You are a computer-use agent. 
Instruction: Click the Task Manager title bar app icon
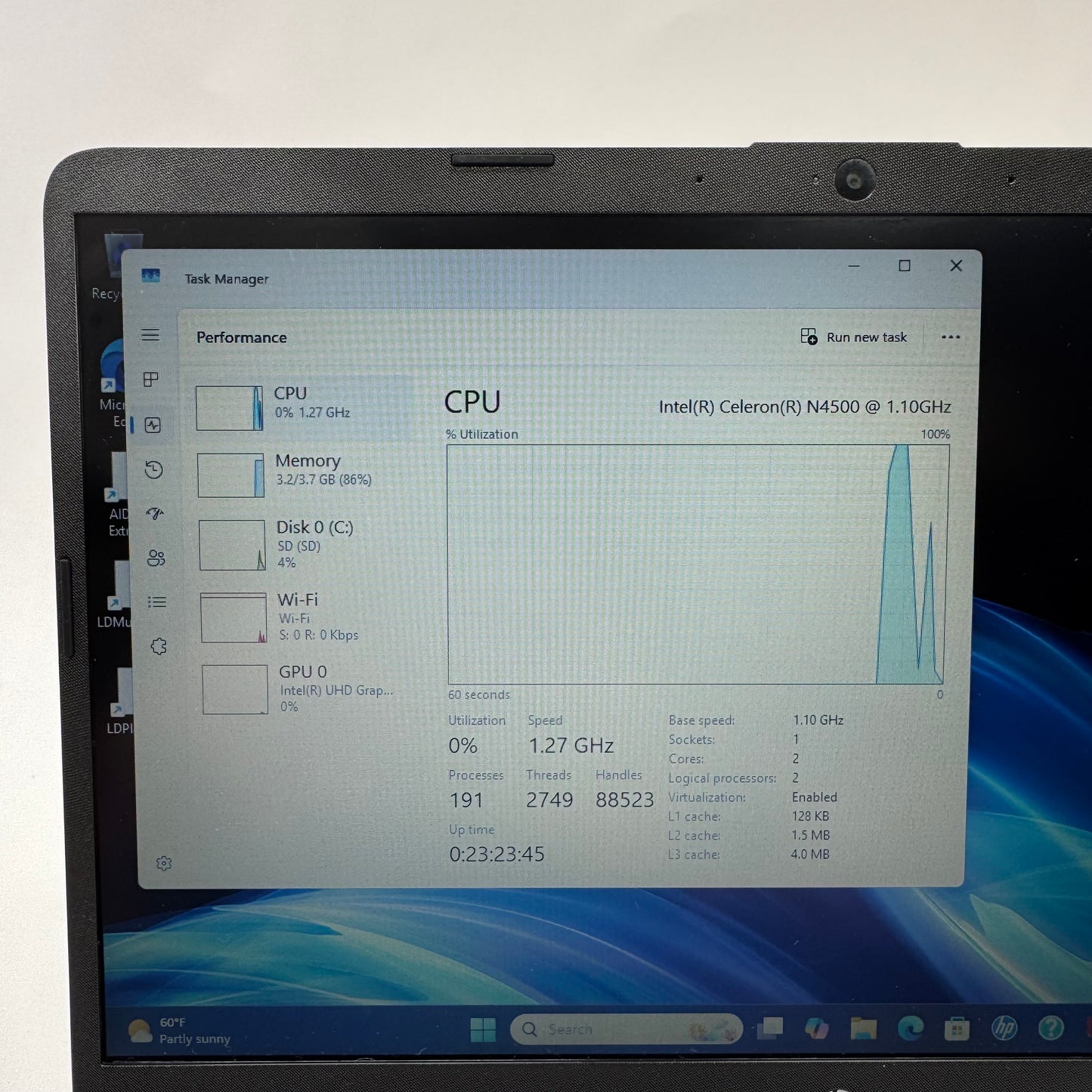151,276
